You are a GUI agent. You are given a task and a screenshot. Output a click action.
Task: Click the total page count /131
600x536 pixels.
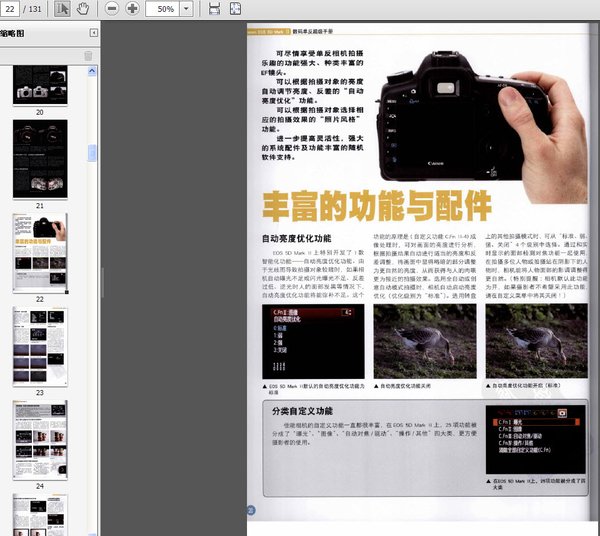pos(33,9)
